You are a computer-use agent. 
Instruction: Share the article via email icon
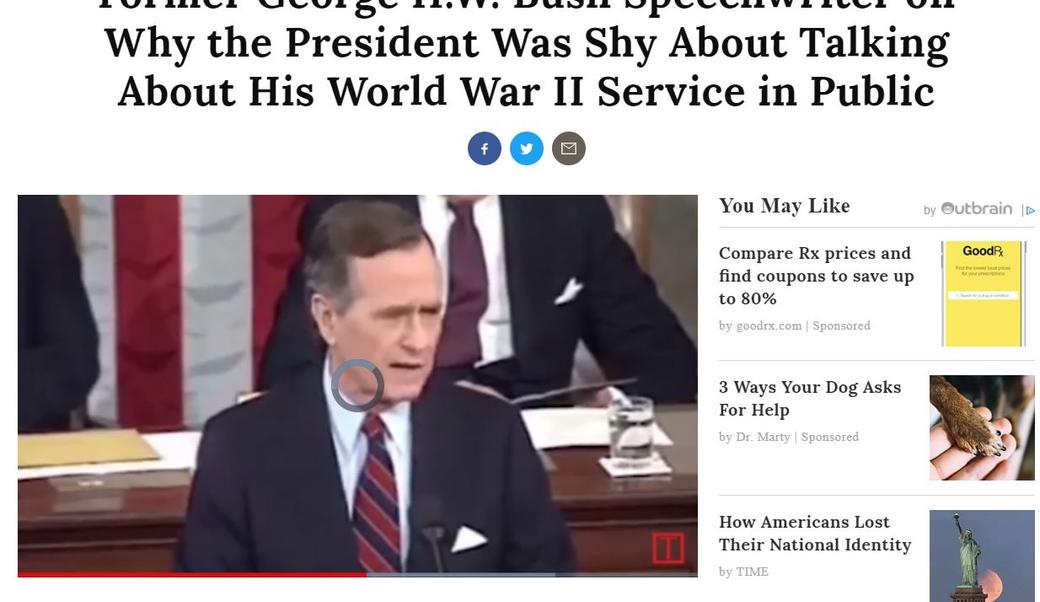(x=568, y=149)
